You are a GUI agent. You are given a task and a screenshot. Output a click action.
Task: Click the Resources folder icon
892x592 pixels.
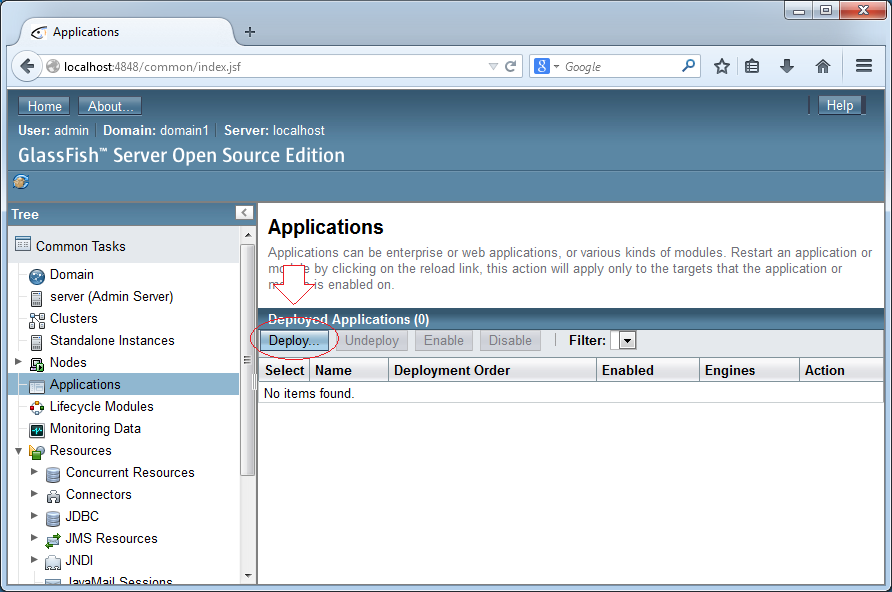[37, 452]
